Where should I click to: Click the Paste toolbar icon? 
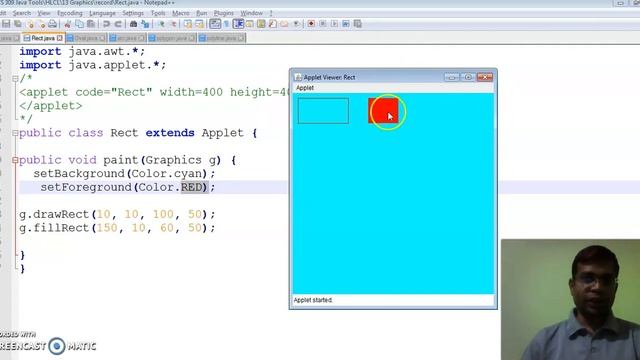point(91,24)
